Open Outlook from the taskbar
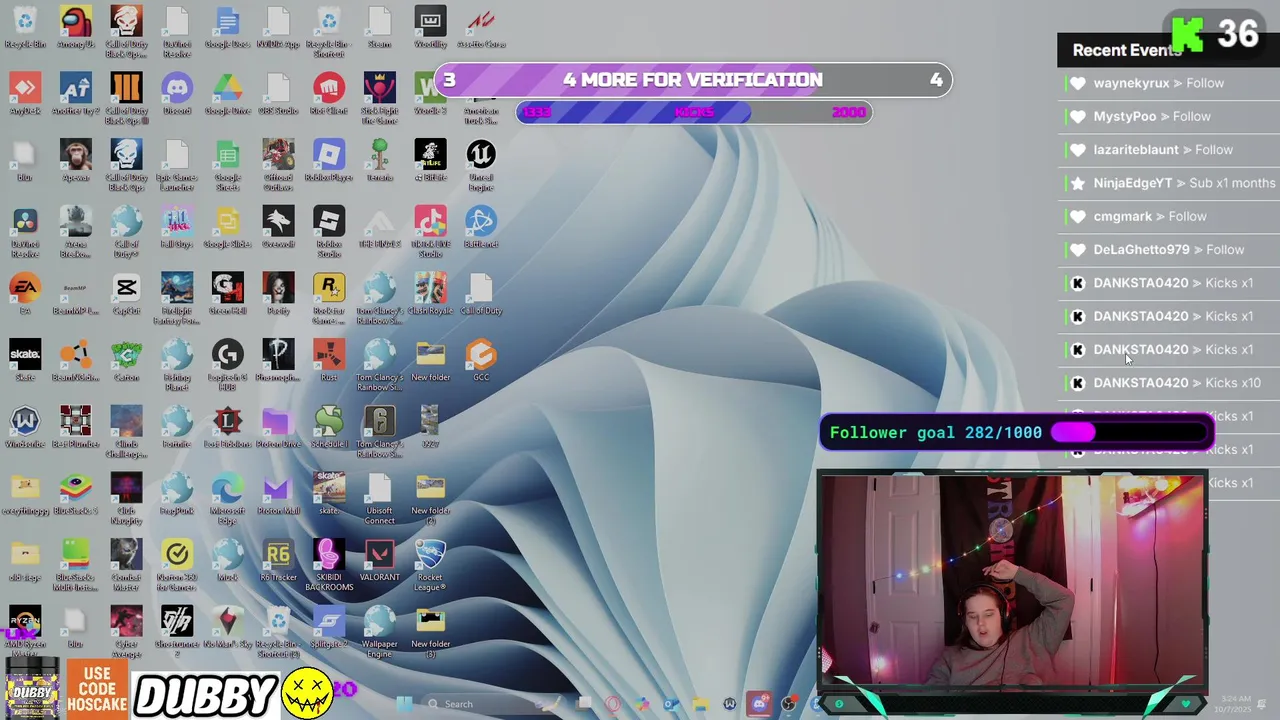The image size is (1280, 720). coord(671,704)
